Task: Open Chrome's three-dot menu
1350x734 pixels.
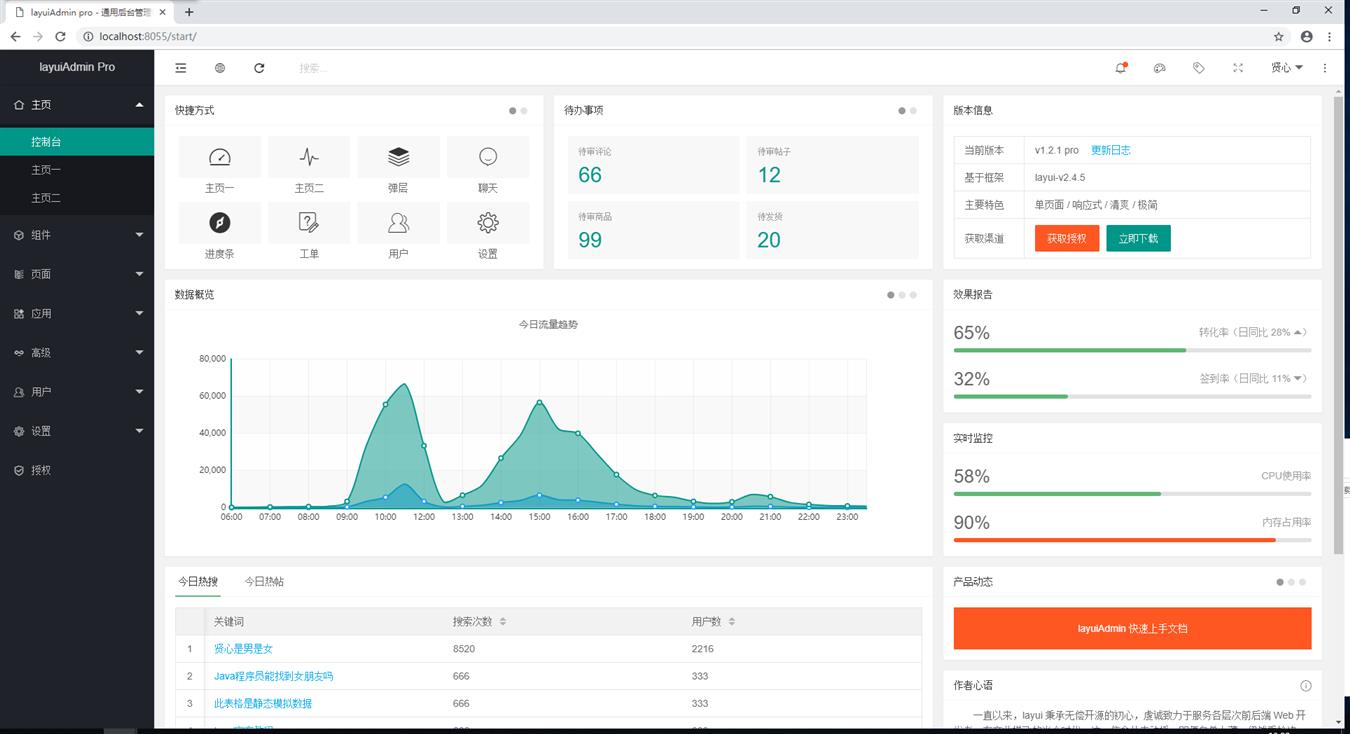Action: 1330,36
